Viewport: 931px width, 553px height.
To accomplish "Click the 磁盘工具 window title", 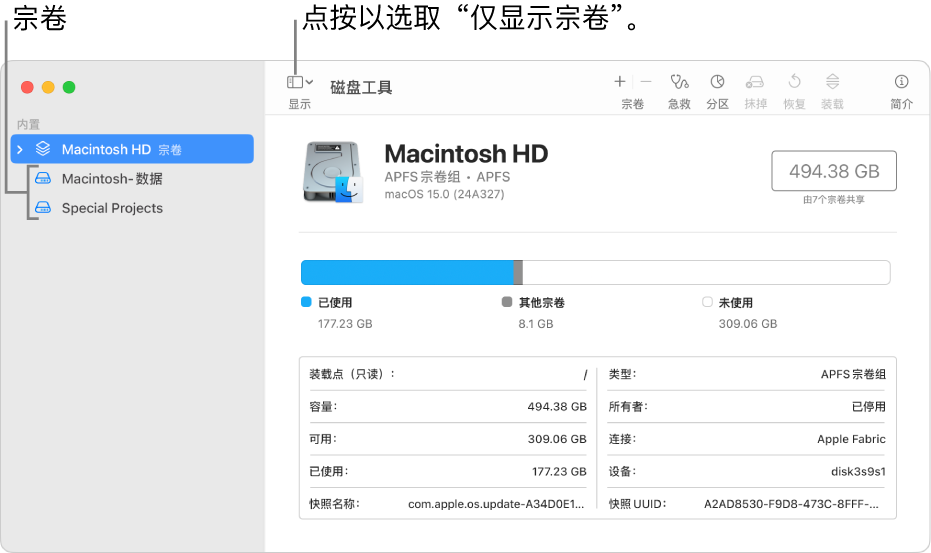I will click(361, 87).
